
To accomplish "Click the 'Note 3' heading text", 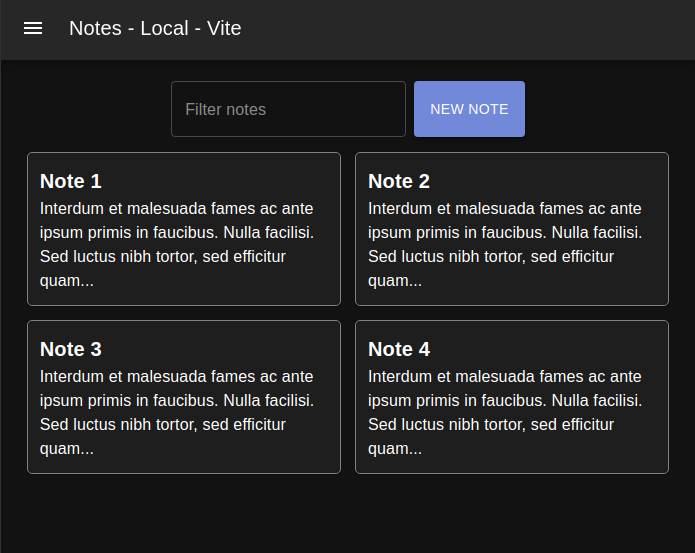I will (71, 349).
